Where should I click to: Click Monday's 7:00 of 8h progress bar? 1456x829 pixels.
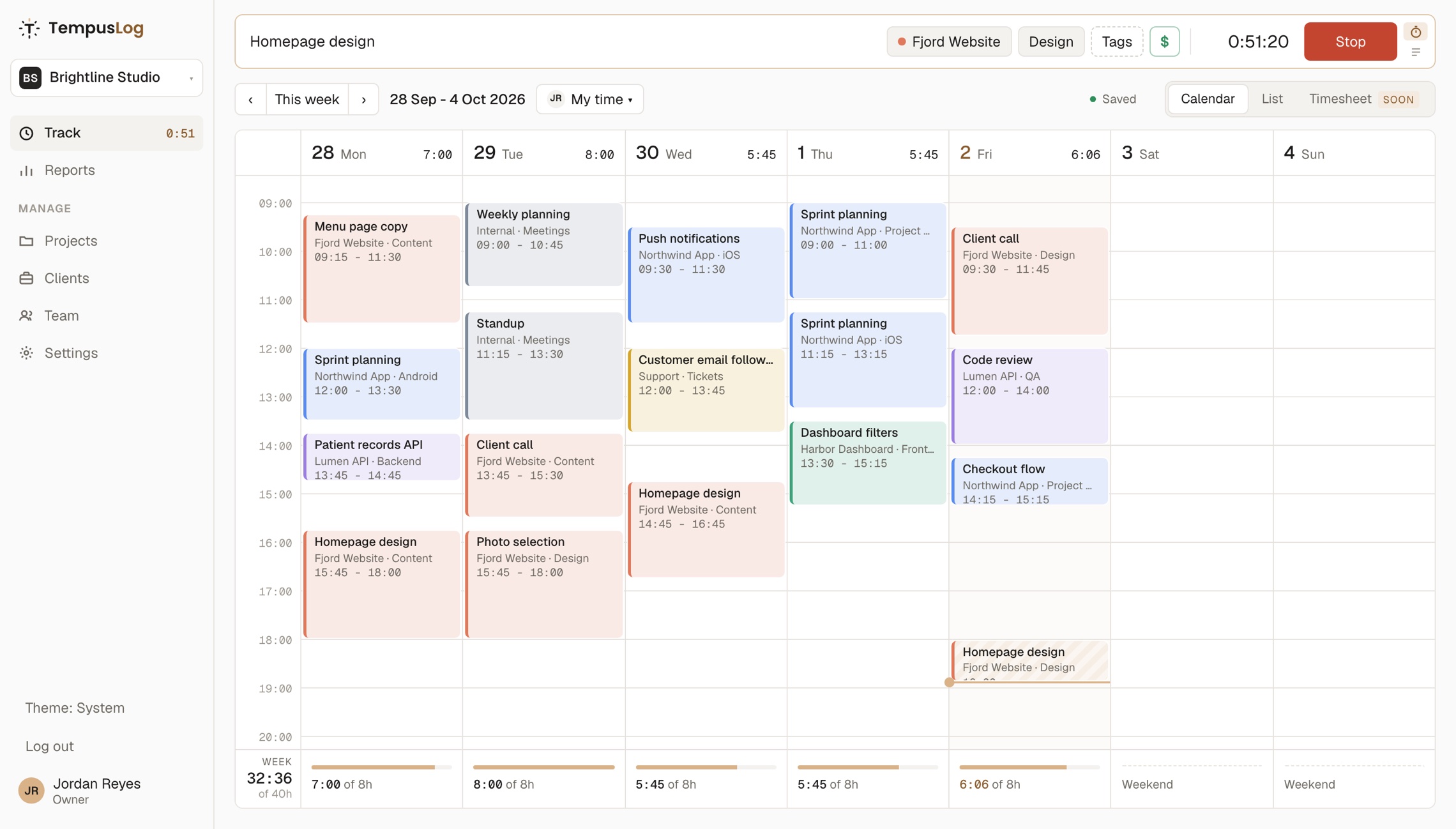tap(381, 767)
